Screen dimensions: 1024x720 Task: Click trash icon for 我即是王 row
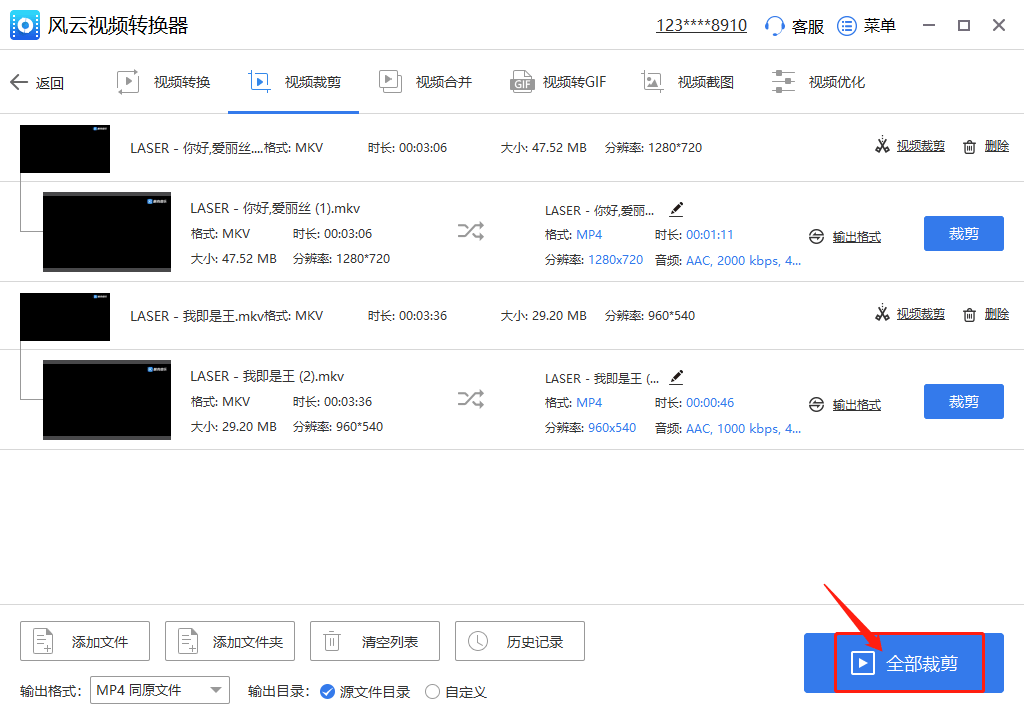click(969, 315)
